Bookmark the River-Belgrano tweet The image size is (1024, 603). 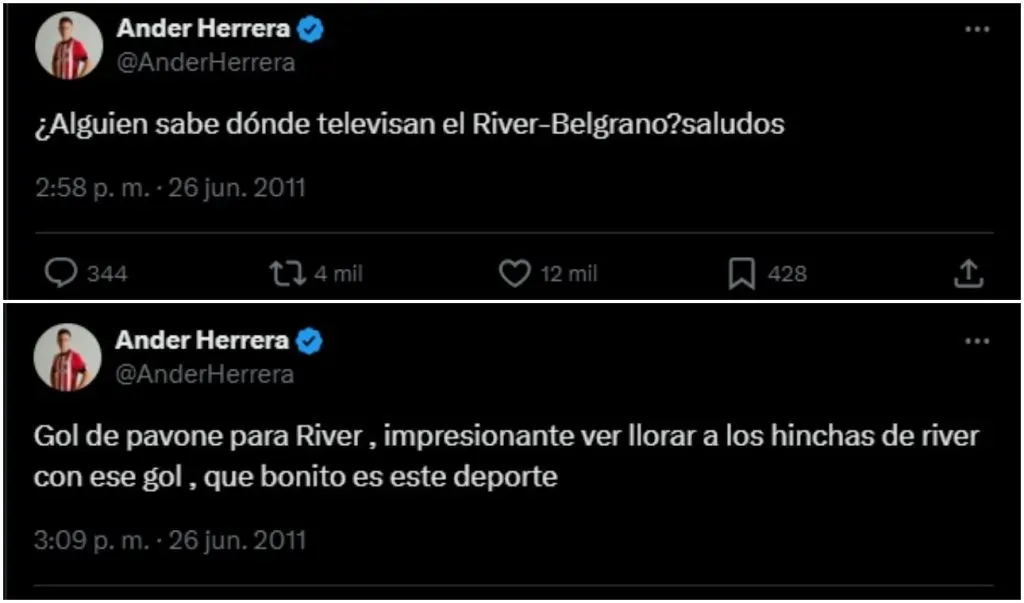tap(741, 273)
